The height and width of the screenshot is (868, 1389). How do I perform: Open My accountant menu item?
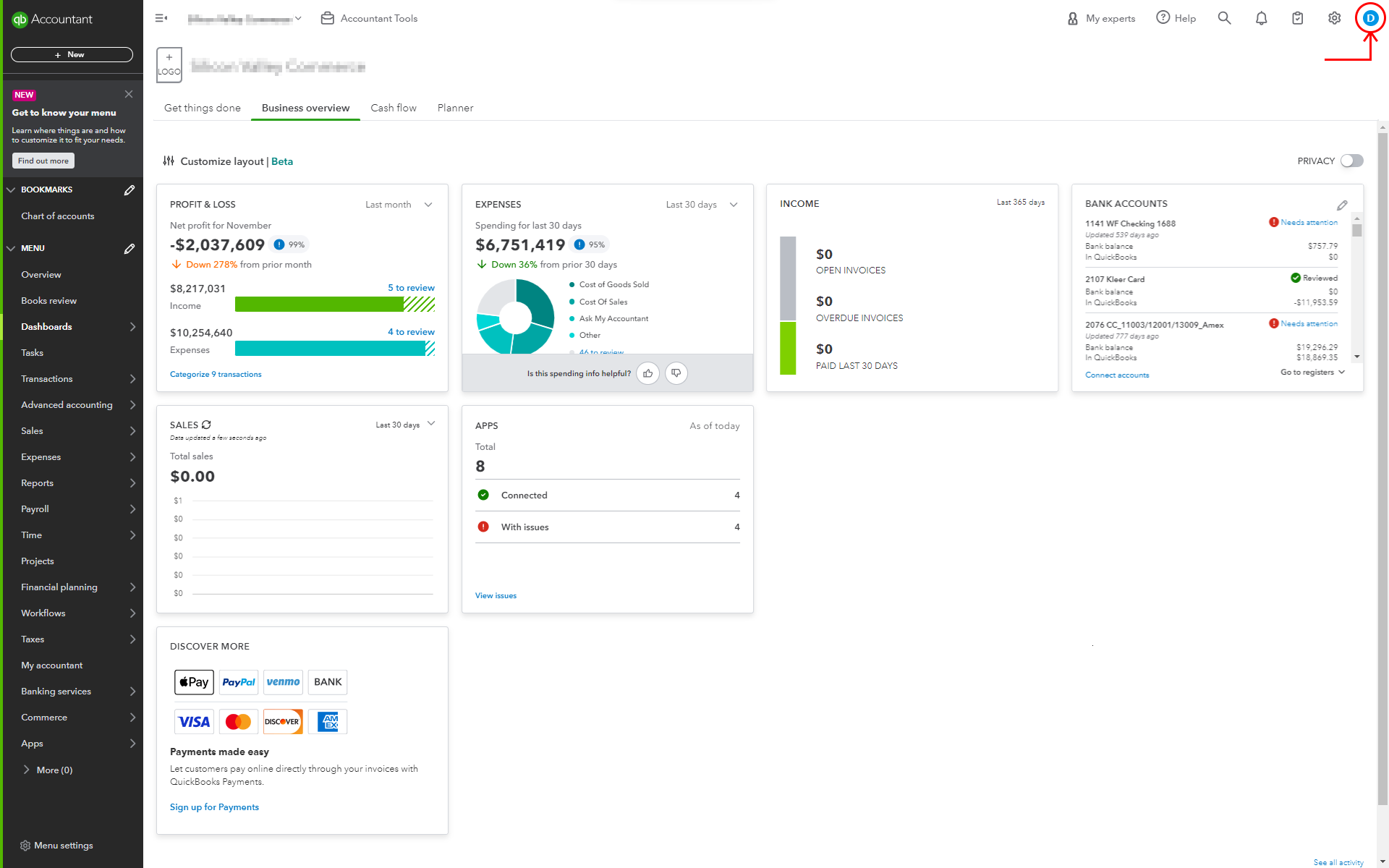[x=52, y=665]
